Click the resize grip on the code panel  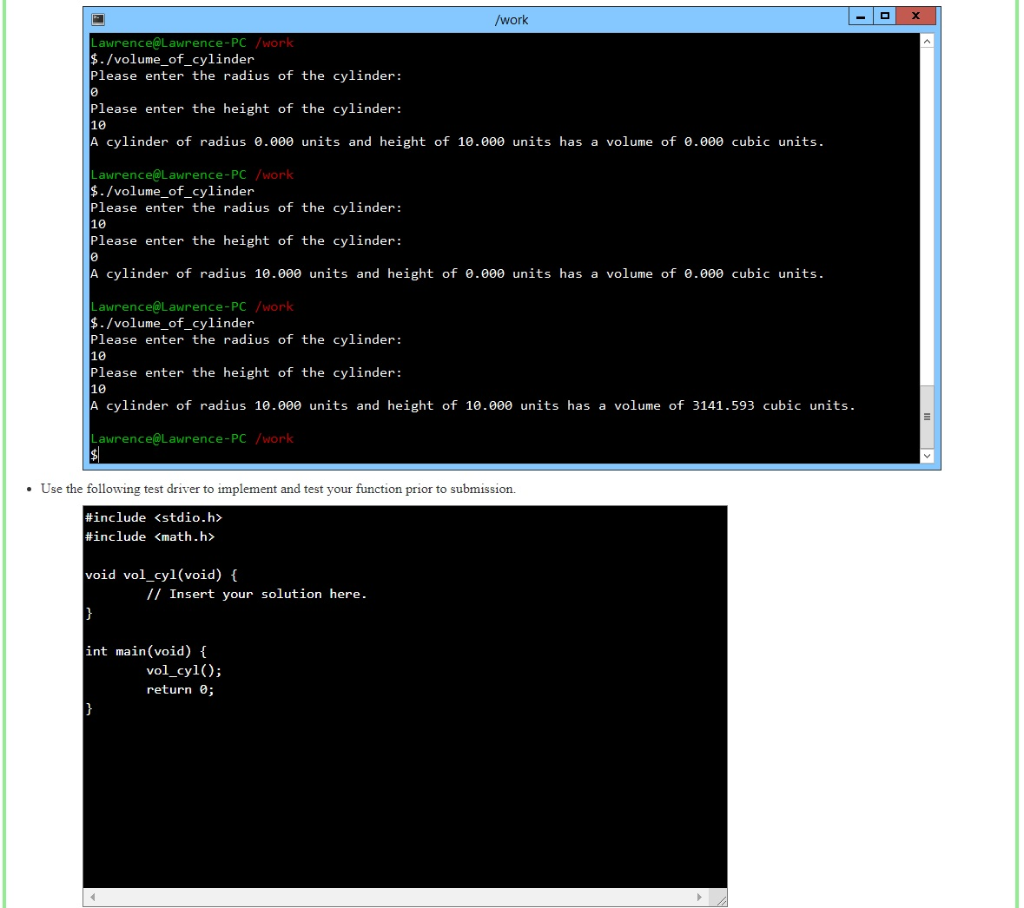[x=723, y=899]
